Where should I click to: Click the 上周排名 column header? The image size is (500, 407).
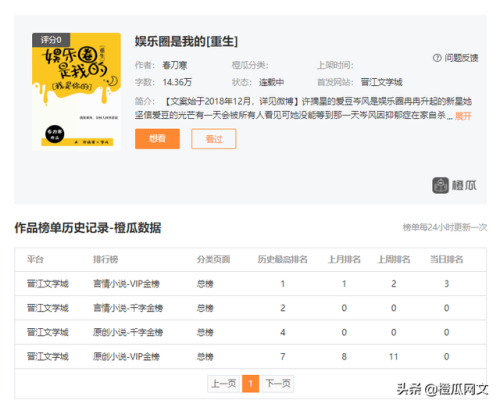pyautogui.click(x=394, y=259)
